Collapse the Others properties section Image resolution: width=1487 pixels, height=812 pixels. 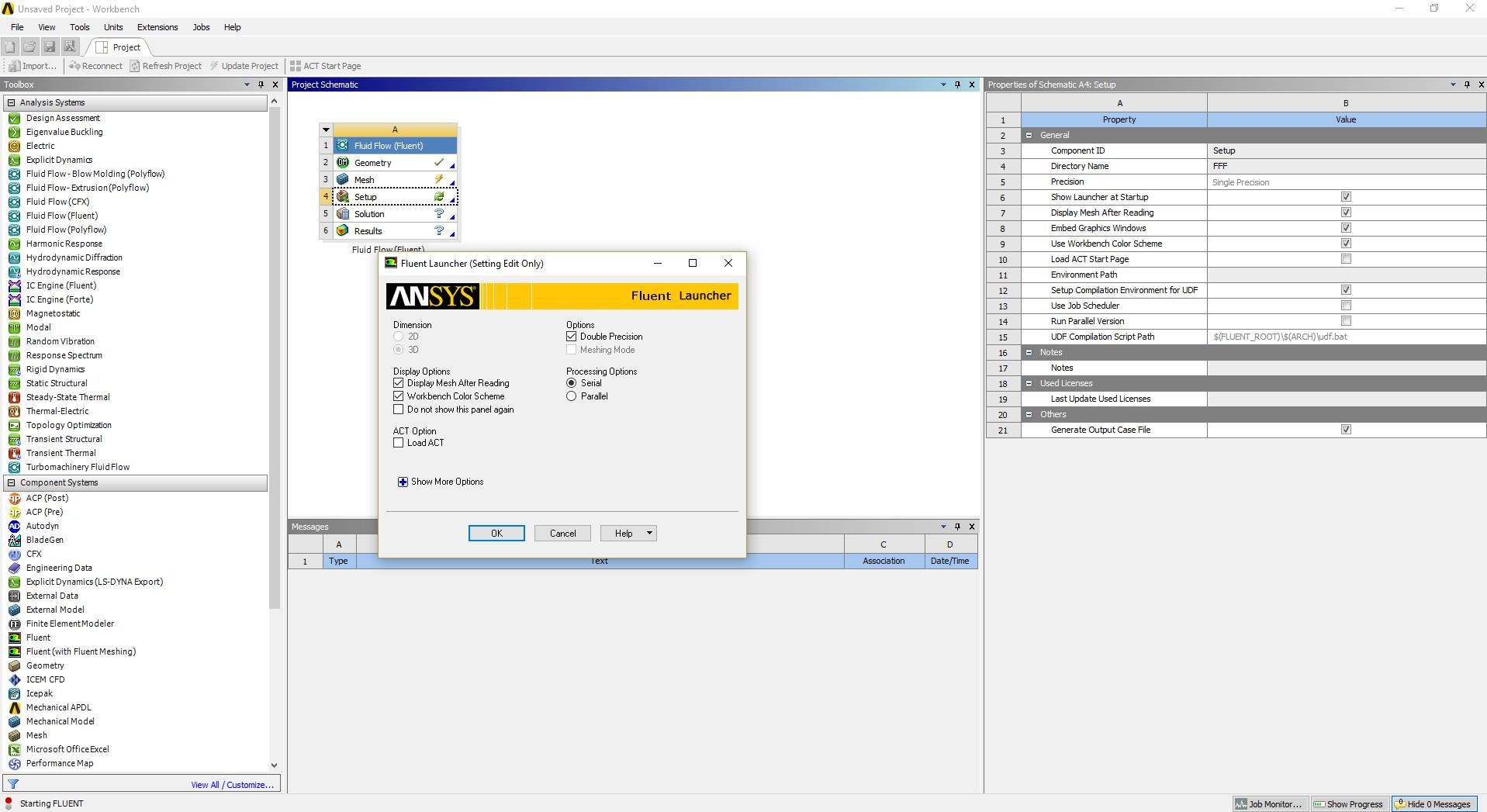(1029, 414)
